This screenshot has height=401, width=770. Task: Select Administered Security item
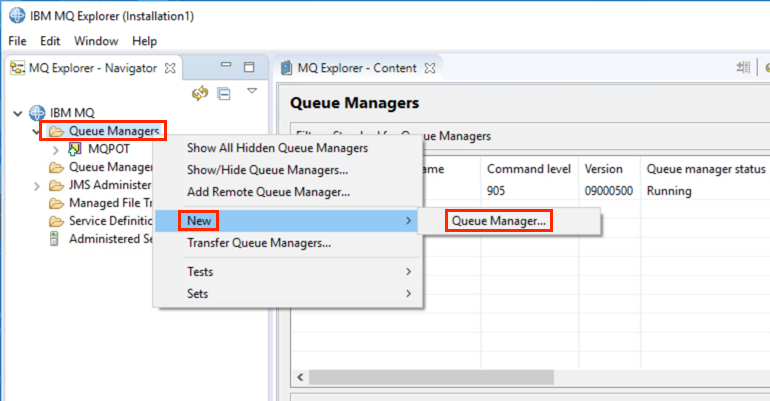[110, 239]
